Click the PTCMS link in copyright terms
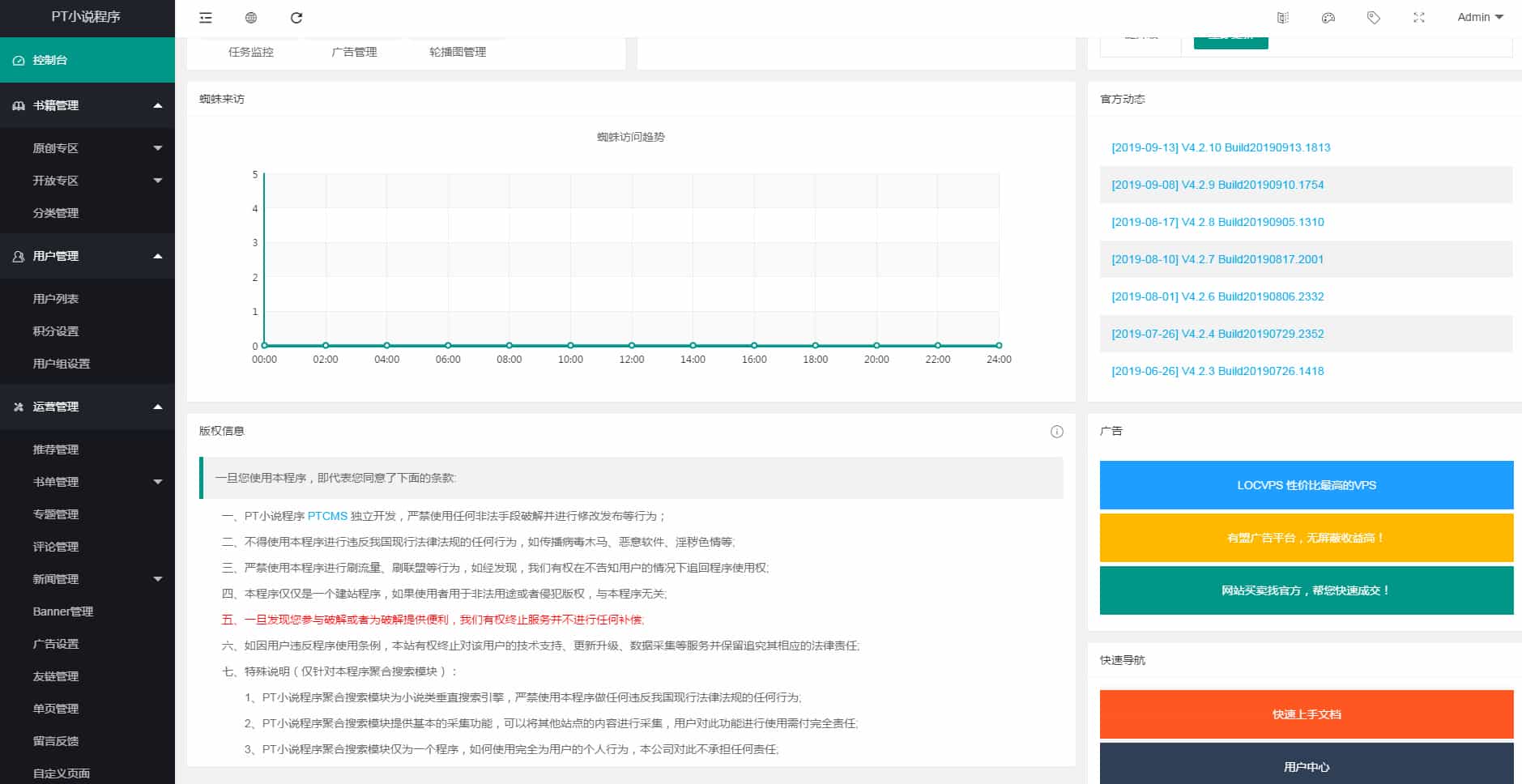Viewport: 1522px width, 784px height. (x=327, y=516)
